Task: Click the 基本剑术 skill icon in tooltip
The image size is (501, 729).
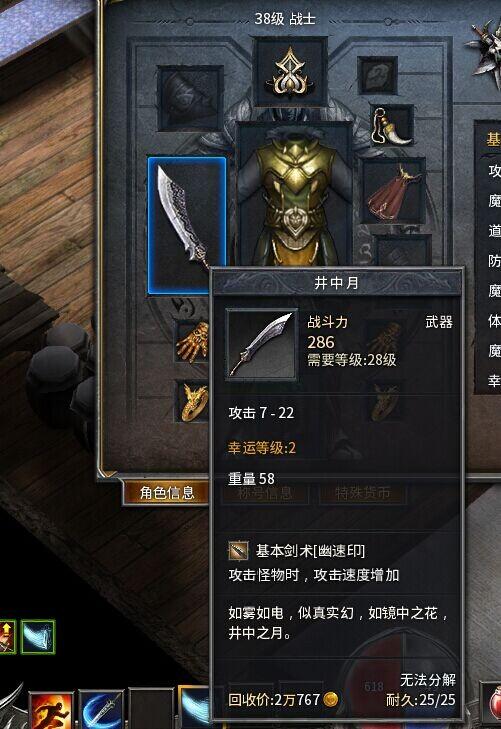Action: (x=238, y=551)
